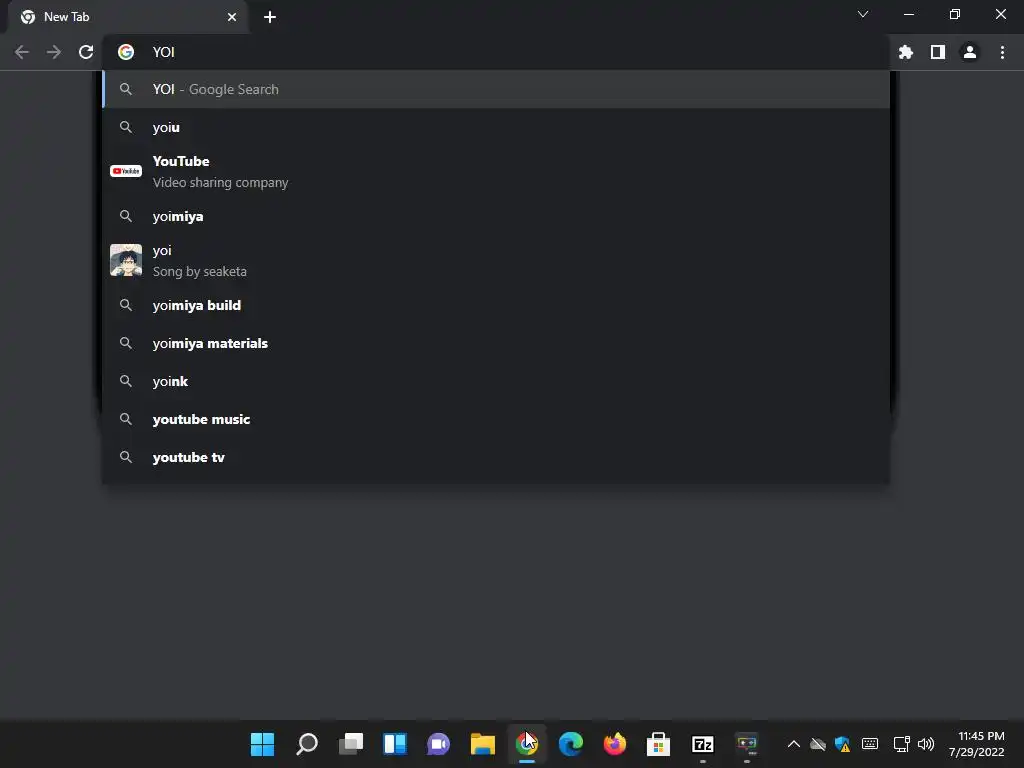Viewport: 1024px width, 768px height.
Task: Open Windows Security tray icon
Action: 842,744
